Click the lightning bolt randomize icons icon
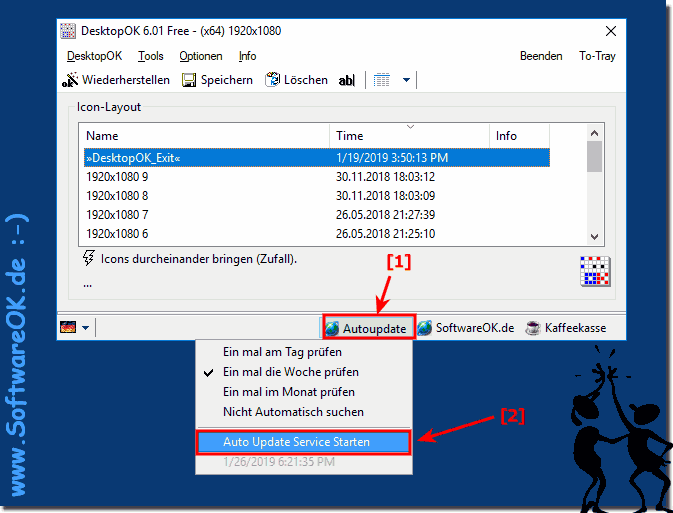This screenshot has height=513, width=673. pos(88,258)
